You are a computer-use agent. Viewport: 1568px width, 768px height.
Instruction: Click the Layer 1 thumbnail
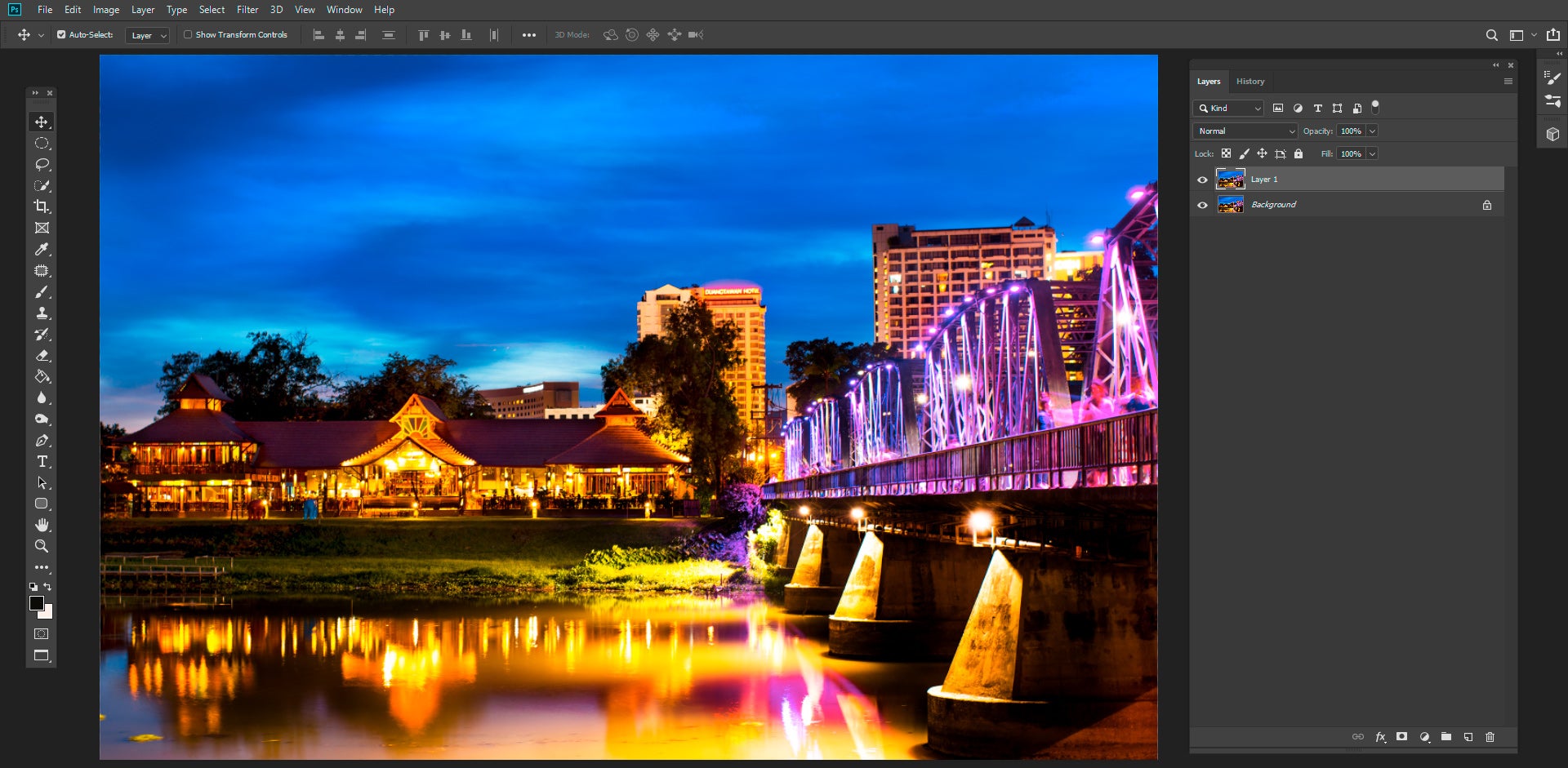[1230, 179]
